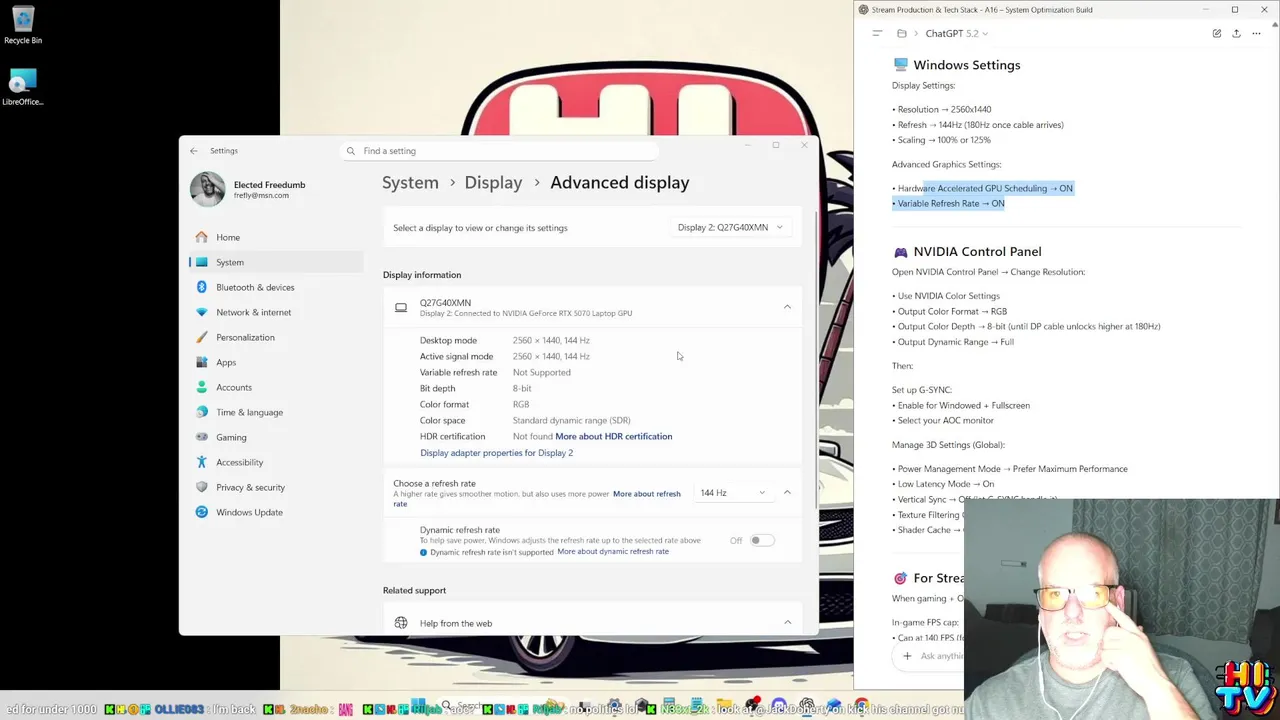The width and height of the screenshot is (1280, 720).
Task: Click the Windows Settings heading in ChatGPT
Action: pyautogui.click(x=967, y=65)
